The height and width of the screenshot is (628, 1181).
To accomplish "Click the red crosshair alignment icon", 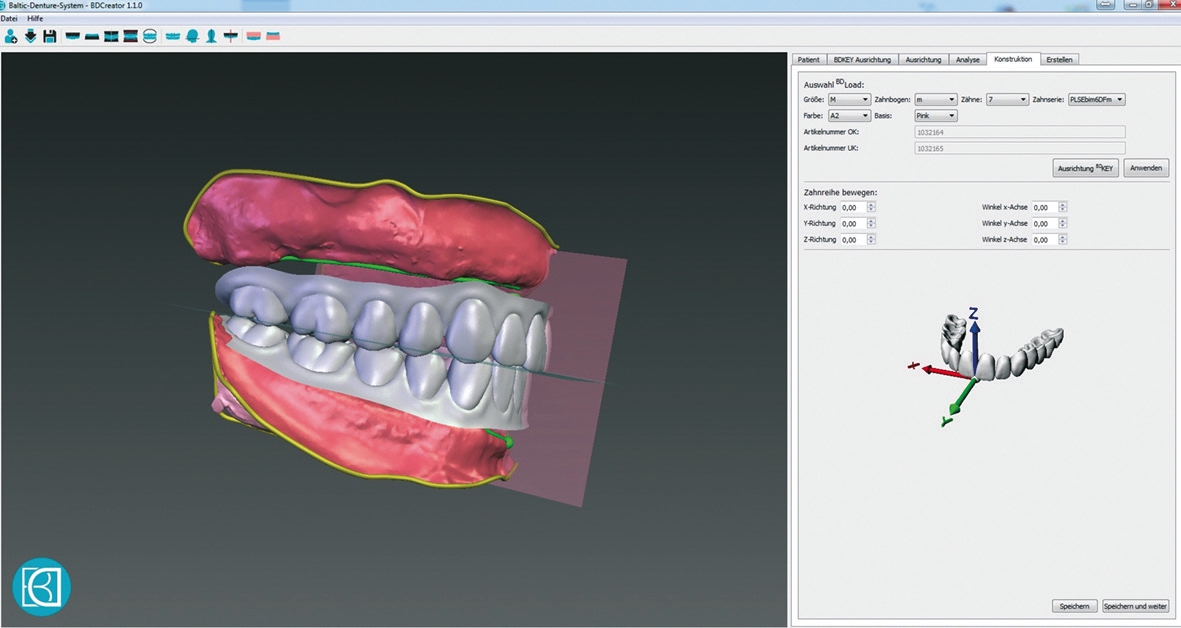I will click(x=230, y=37).
